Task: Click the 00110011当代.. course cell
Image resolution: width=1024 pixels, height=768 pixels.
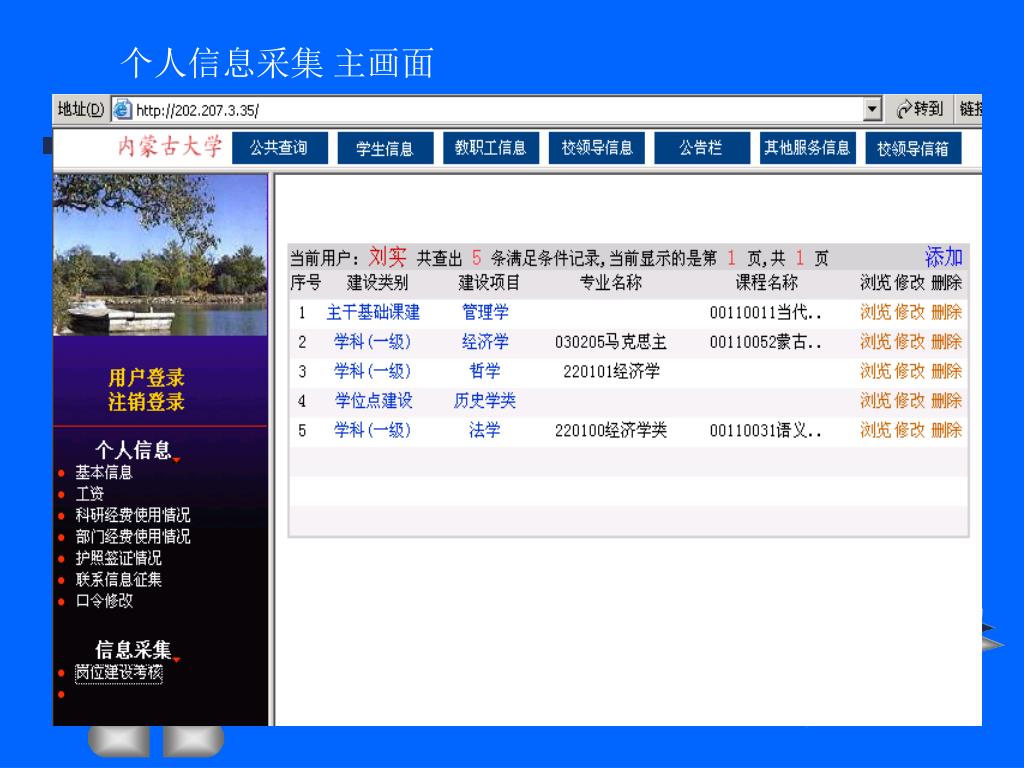Action: click(766, 313)
